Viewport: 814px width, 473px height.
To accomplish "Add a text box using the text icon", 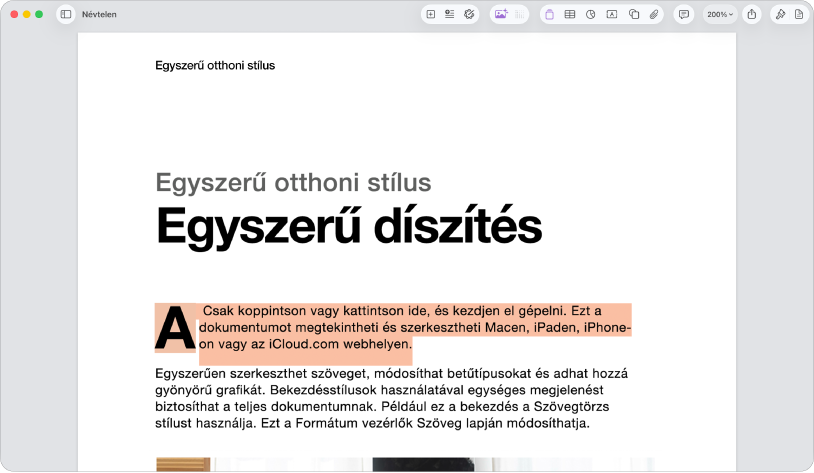I will coord(612,15).
